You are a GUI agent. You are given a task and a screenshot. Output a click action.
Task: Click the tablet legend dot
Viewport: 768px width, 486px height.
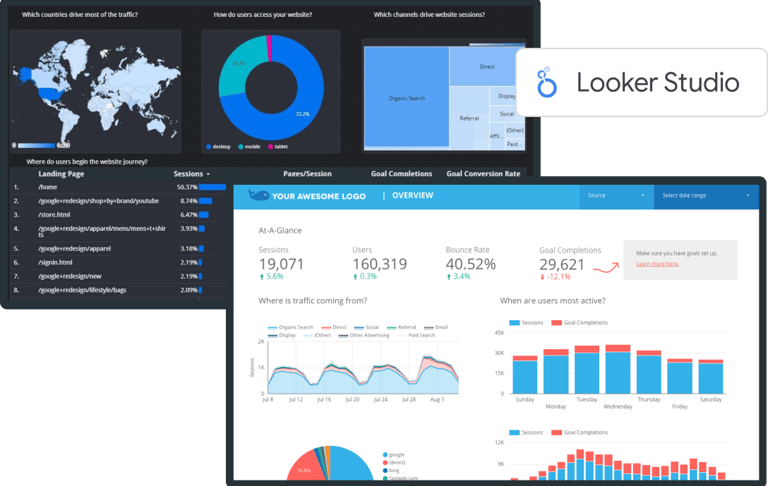270,146
